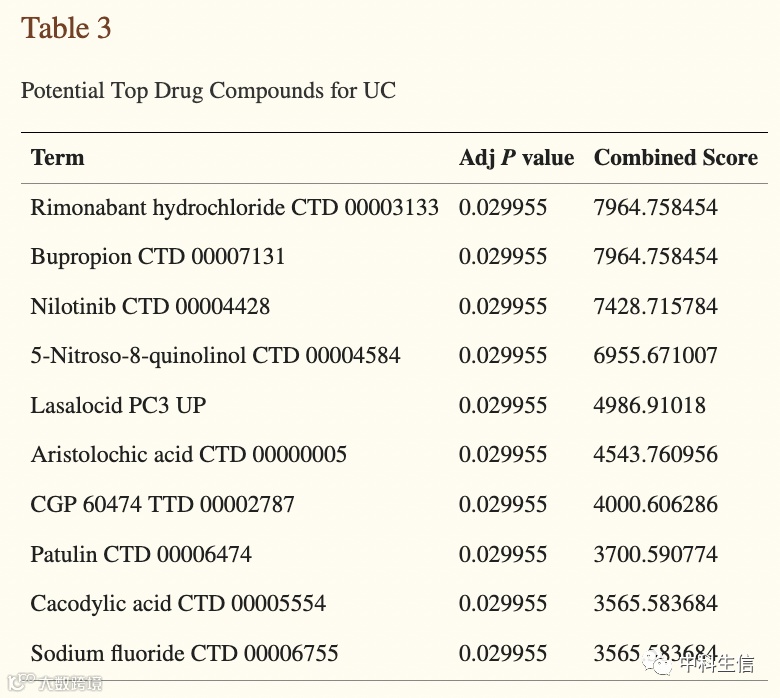Image resolution: width=780 pixels, height=698 pixels.
Task: Click the Table 3 heading
Action: pos(66,28)
